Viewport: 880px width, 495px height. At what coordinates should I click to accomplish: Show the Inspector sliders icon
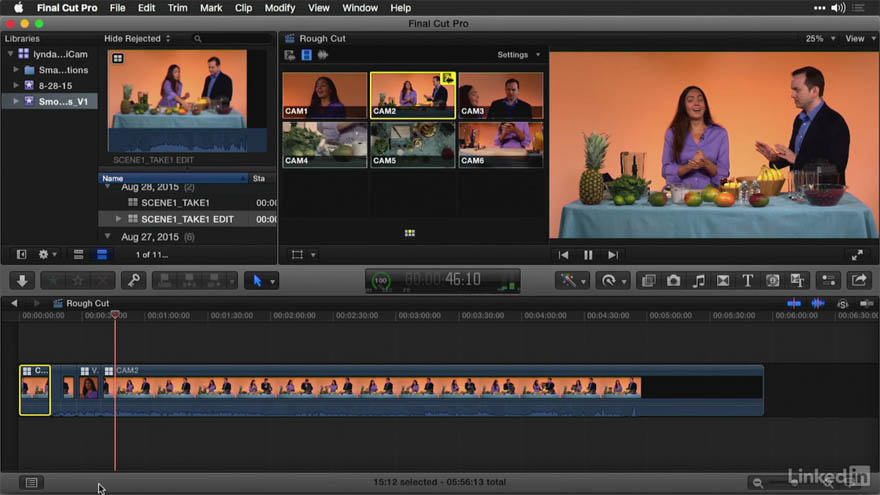(x=829, y=280)
